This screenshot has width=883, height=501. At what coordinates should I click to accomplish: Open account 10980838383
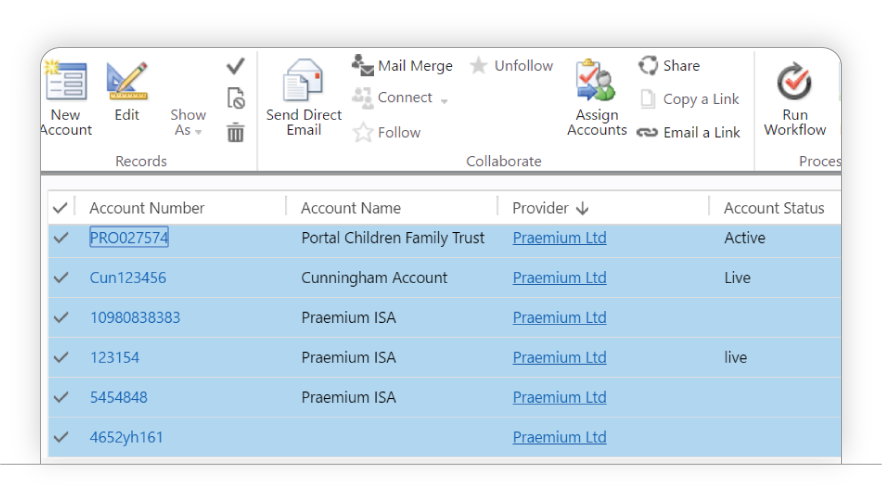point(135,317)
